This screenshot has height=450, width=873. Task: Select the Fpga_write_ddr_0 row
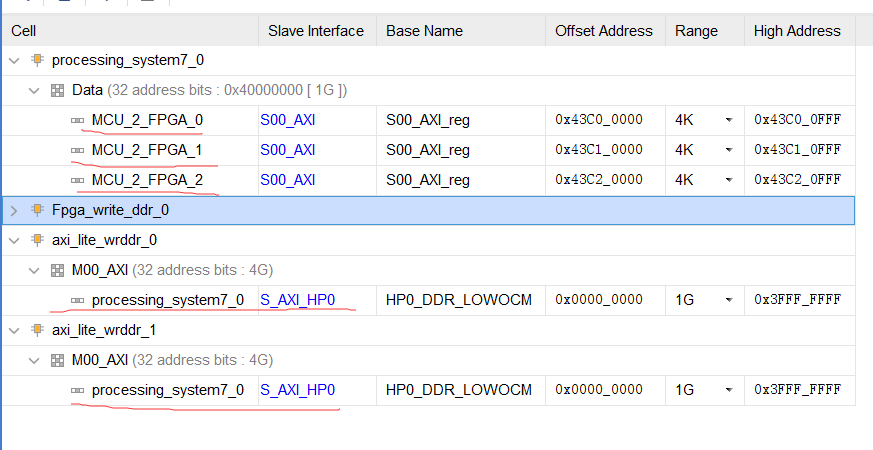coord(429,211)
